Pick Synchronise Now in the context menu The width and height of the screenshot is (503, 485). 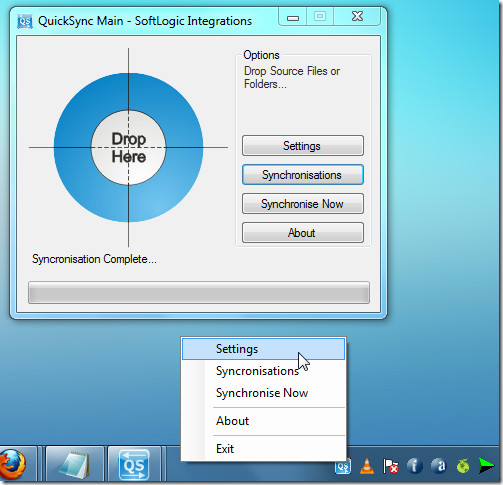pos(263,393)
